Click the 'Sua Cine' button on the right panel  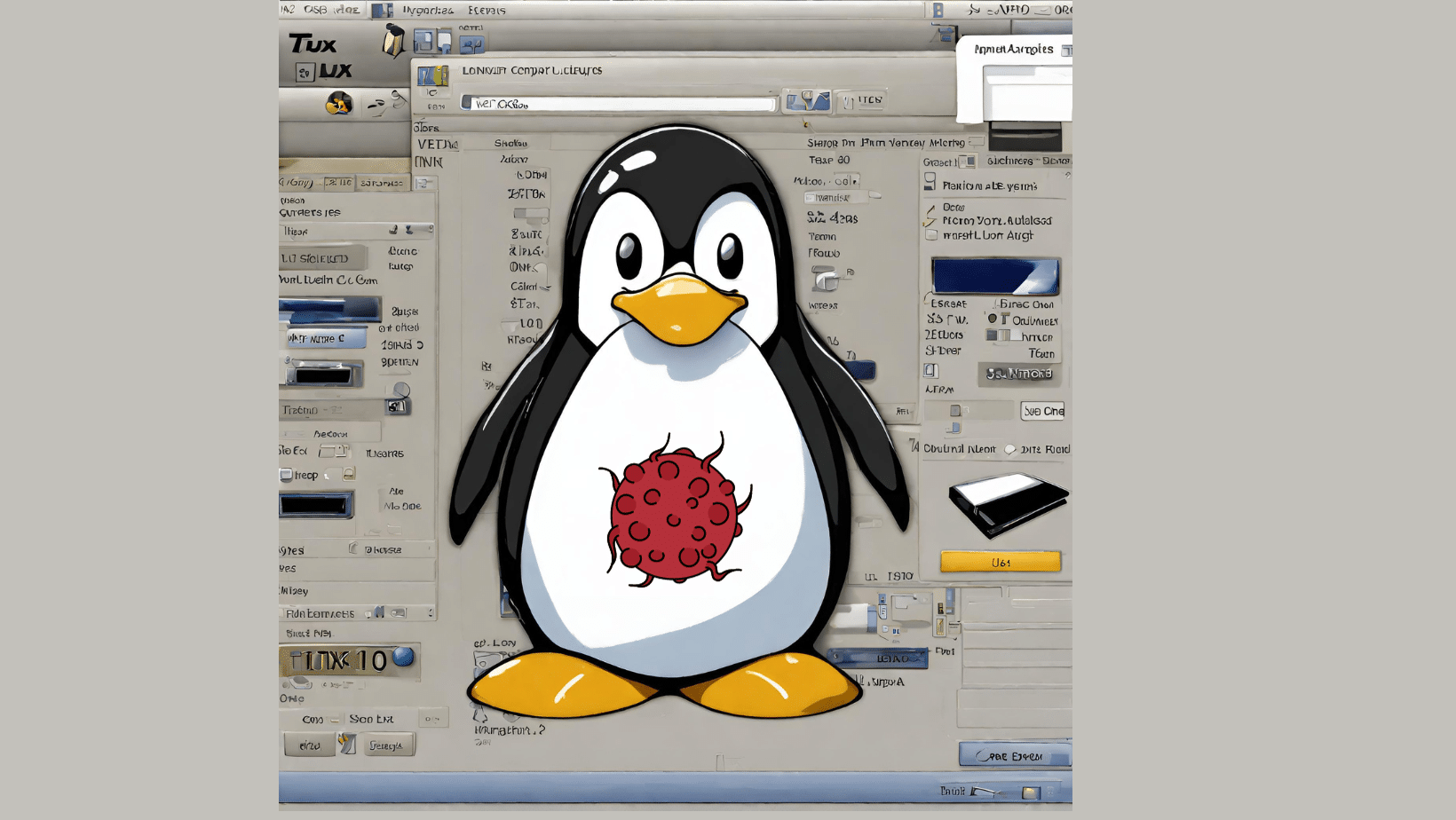(x=1042, y=411)
